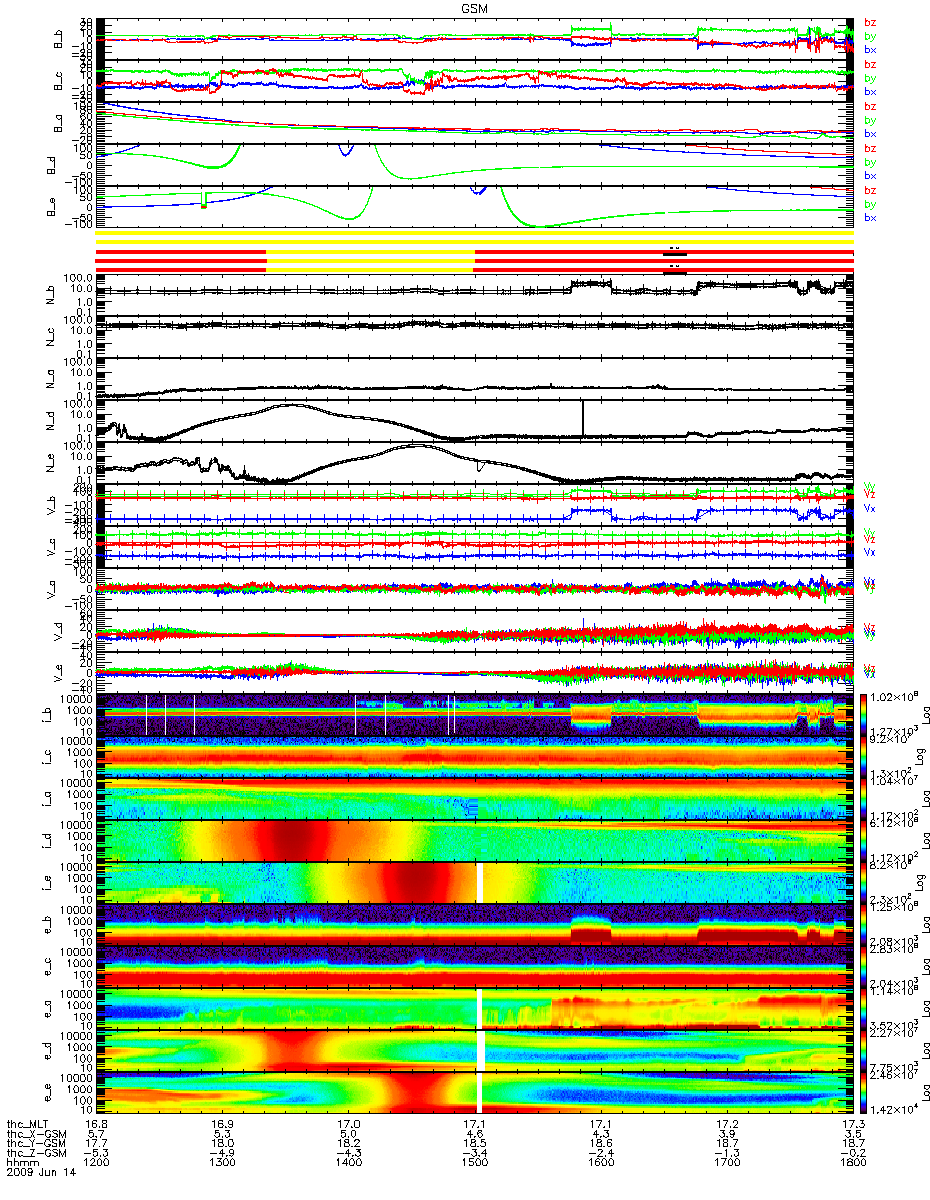Select the 1600 time tick label
Screen dimensions: 930x1200
point(600,1164)
